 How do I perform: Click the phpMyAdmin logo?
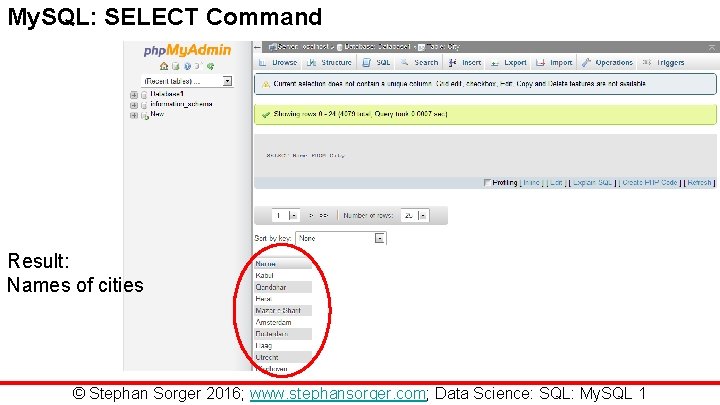tap(187, 50)
